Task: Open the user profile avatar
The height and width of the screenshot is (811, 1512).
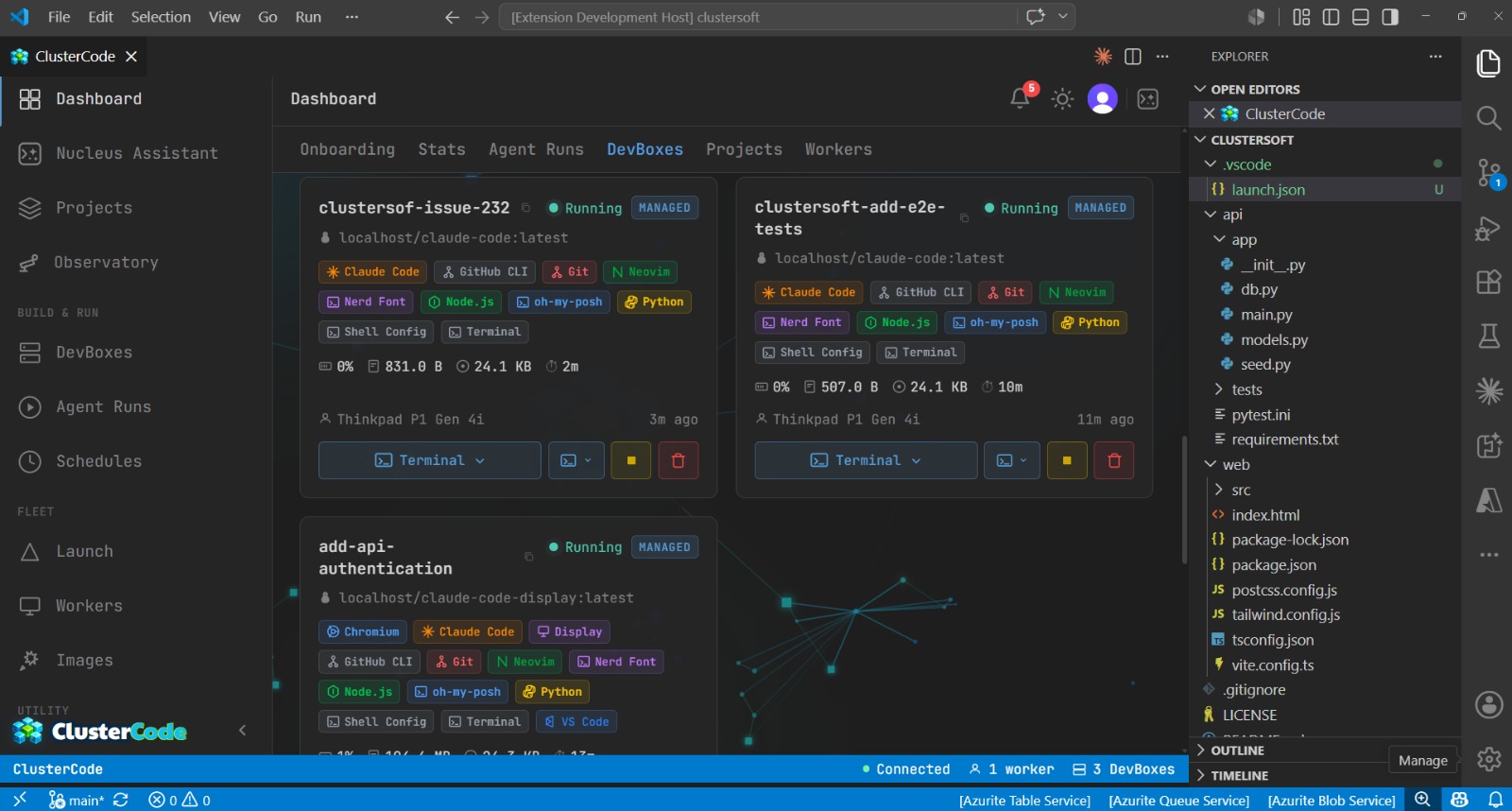Action: (x=1103, y=98)
